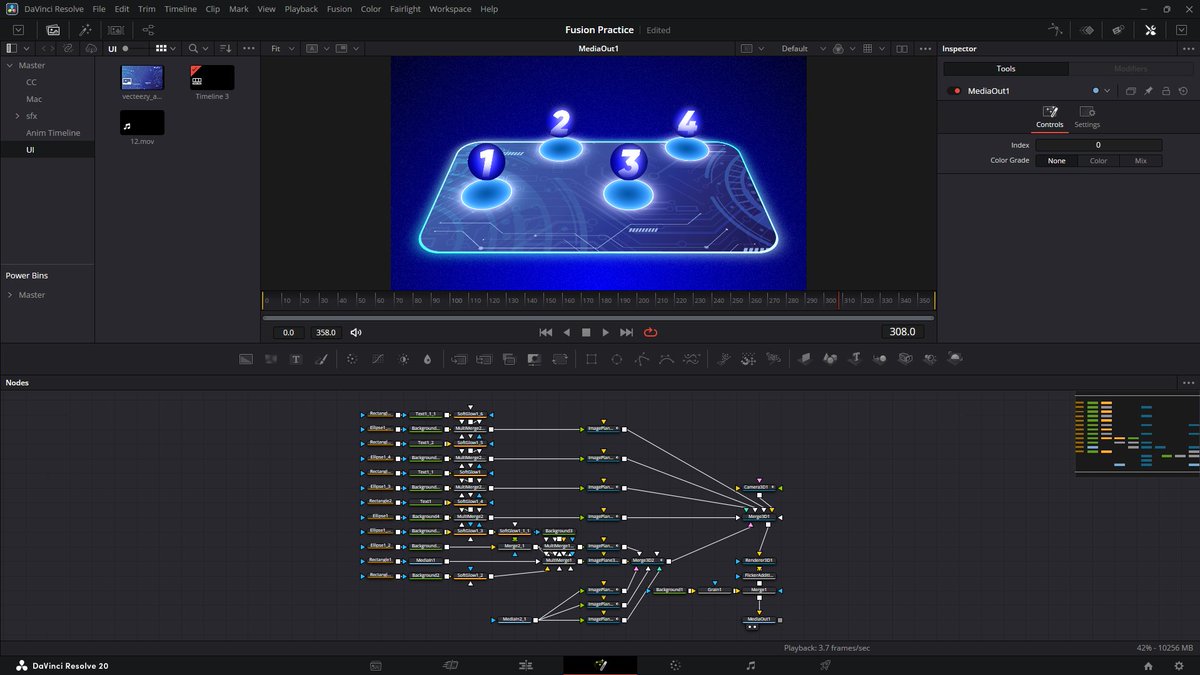
Task: Open the Workspace menu
Action: coord(450,9)
